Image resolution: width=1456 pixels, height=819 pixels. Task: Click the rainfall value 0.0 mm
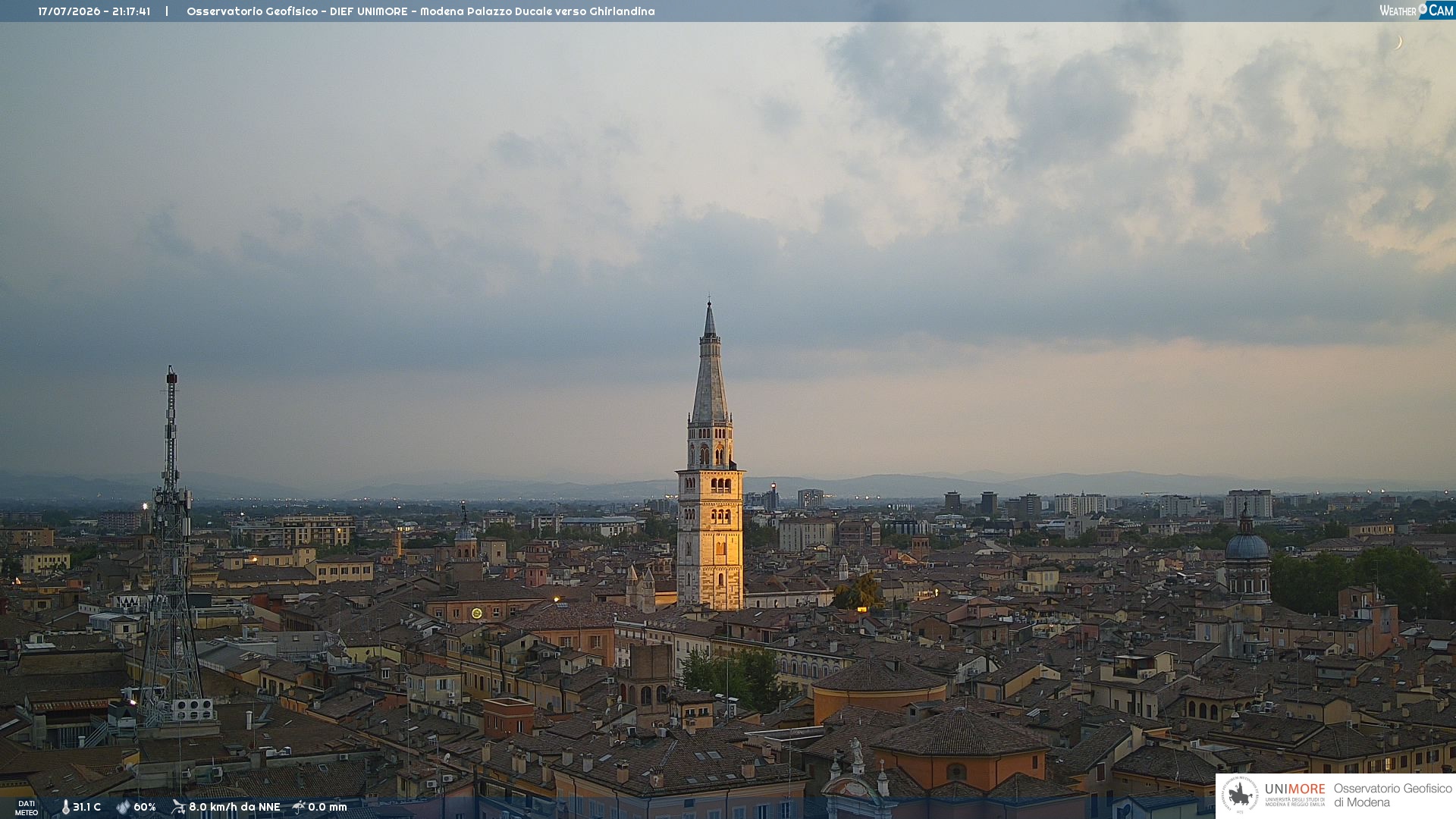(327, 807)
